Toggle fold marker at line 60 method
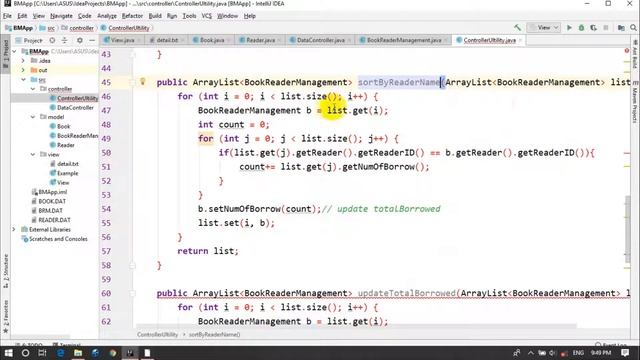The image size is (640, 360). coord(132,293)
